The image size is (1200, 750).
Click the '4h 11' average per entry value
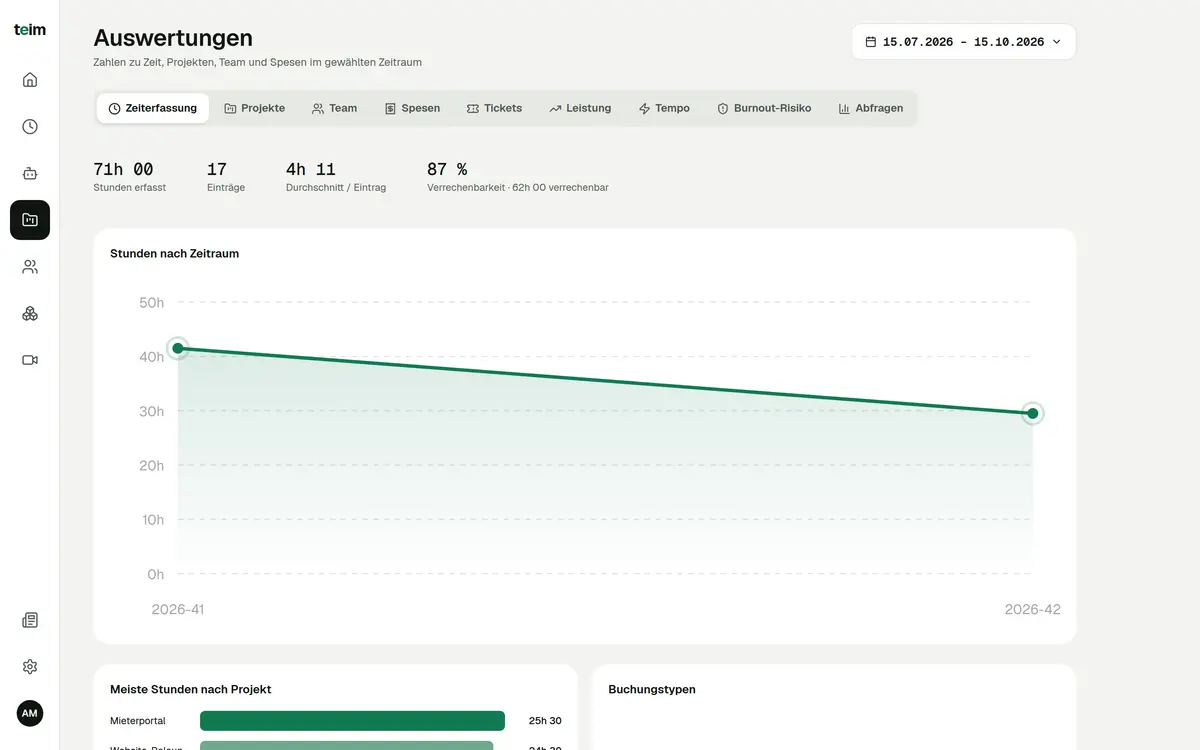(311, 170)
